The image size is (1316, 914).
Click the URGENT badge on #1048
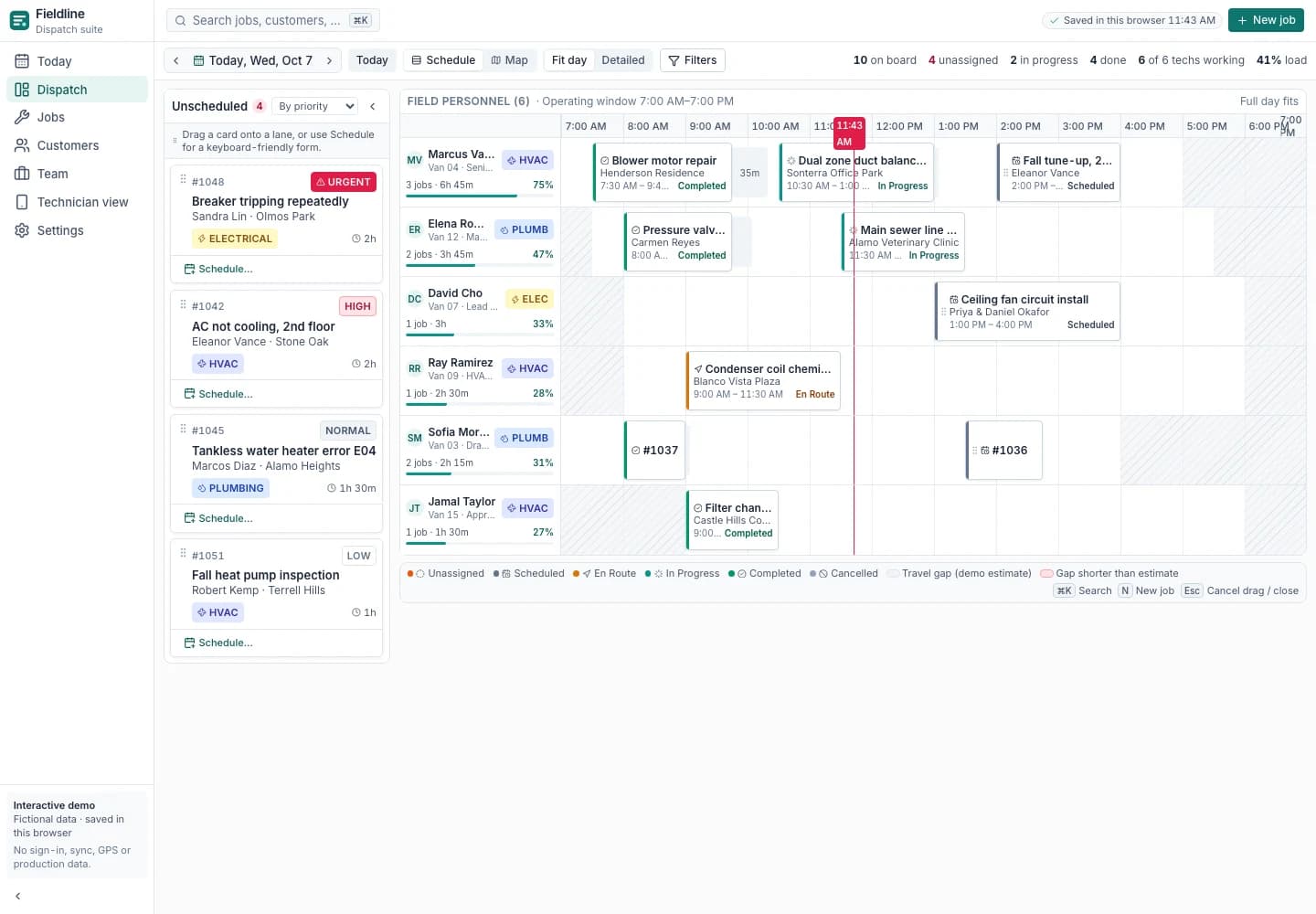point(344,182)
